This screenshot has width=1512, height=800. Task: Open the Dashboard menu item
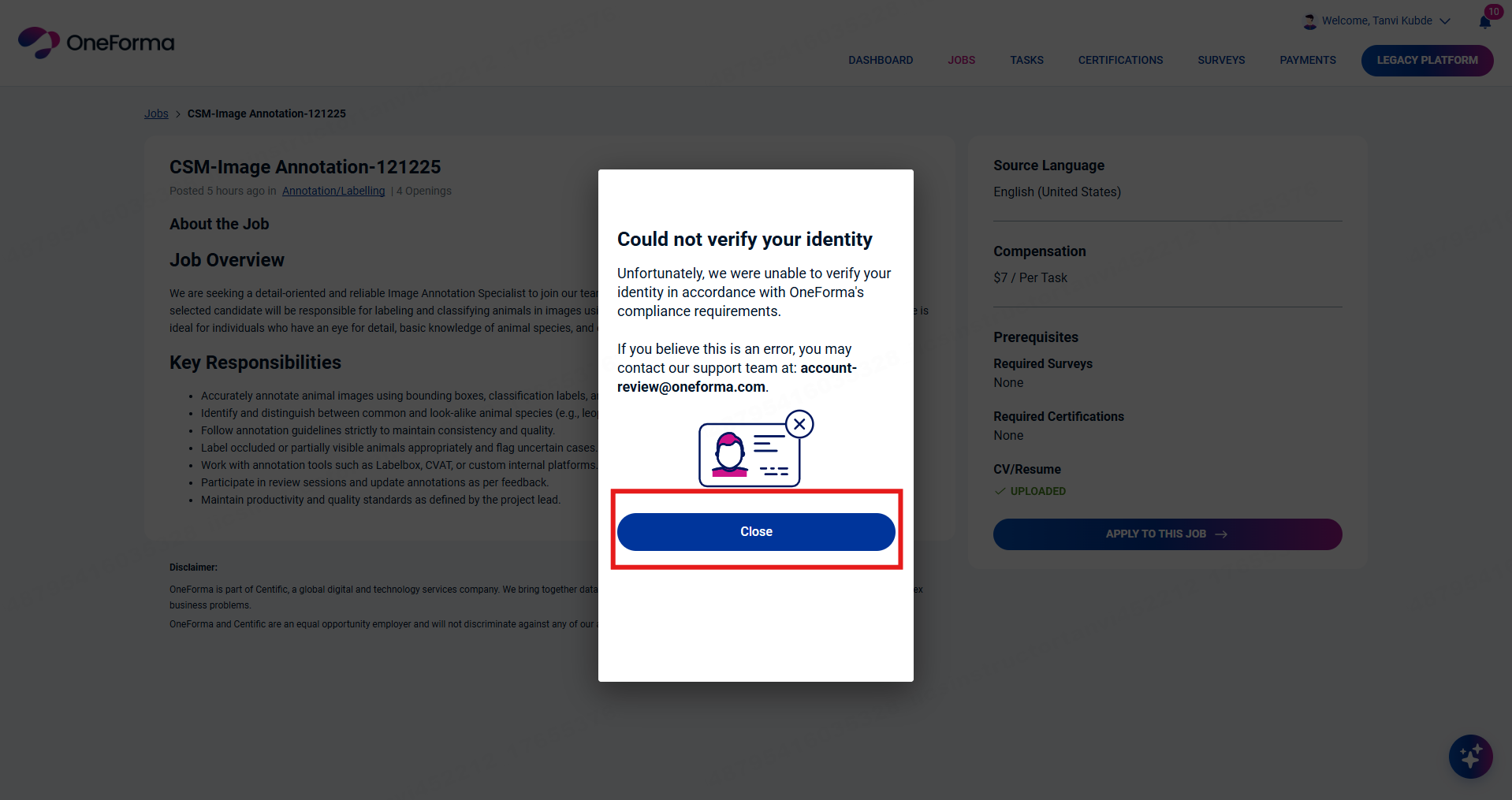tap(881, 60)
